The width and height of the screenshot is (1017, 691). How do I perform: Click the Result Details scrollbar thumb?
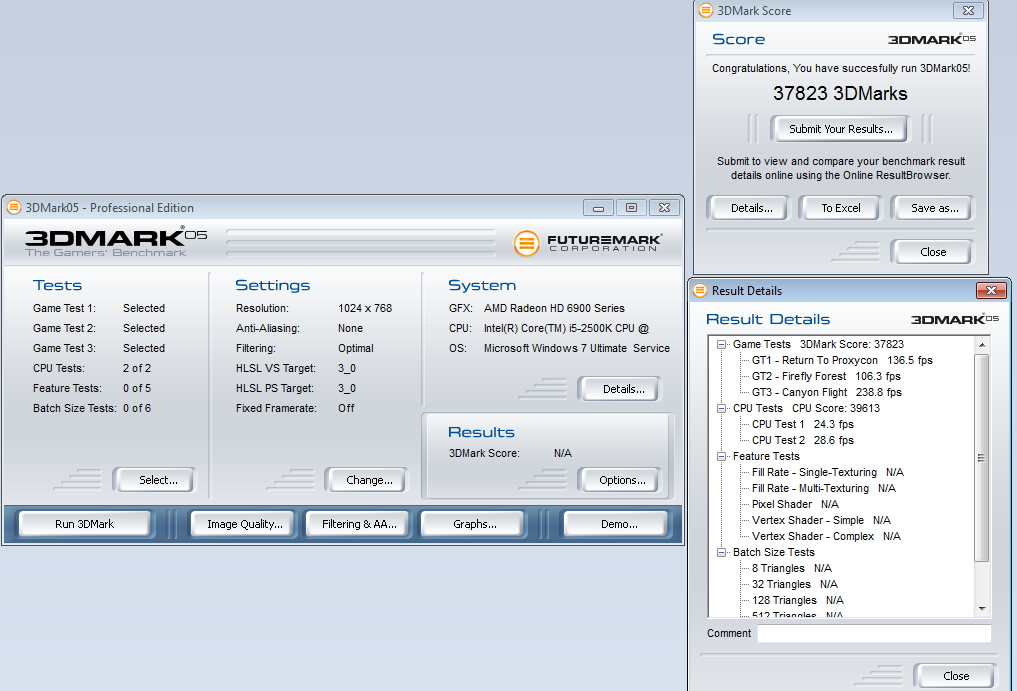tap(982, 457)
